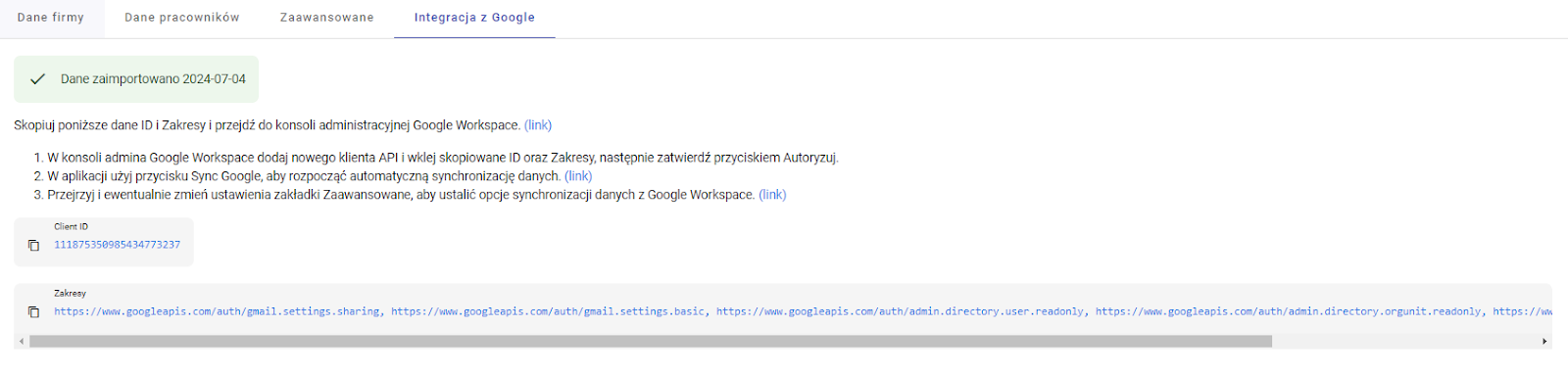Image resolution: width=1568 pixels, height=376 pixels.
Task: Click the admin.directory.user.readonly scope URL
Action: 900,311
